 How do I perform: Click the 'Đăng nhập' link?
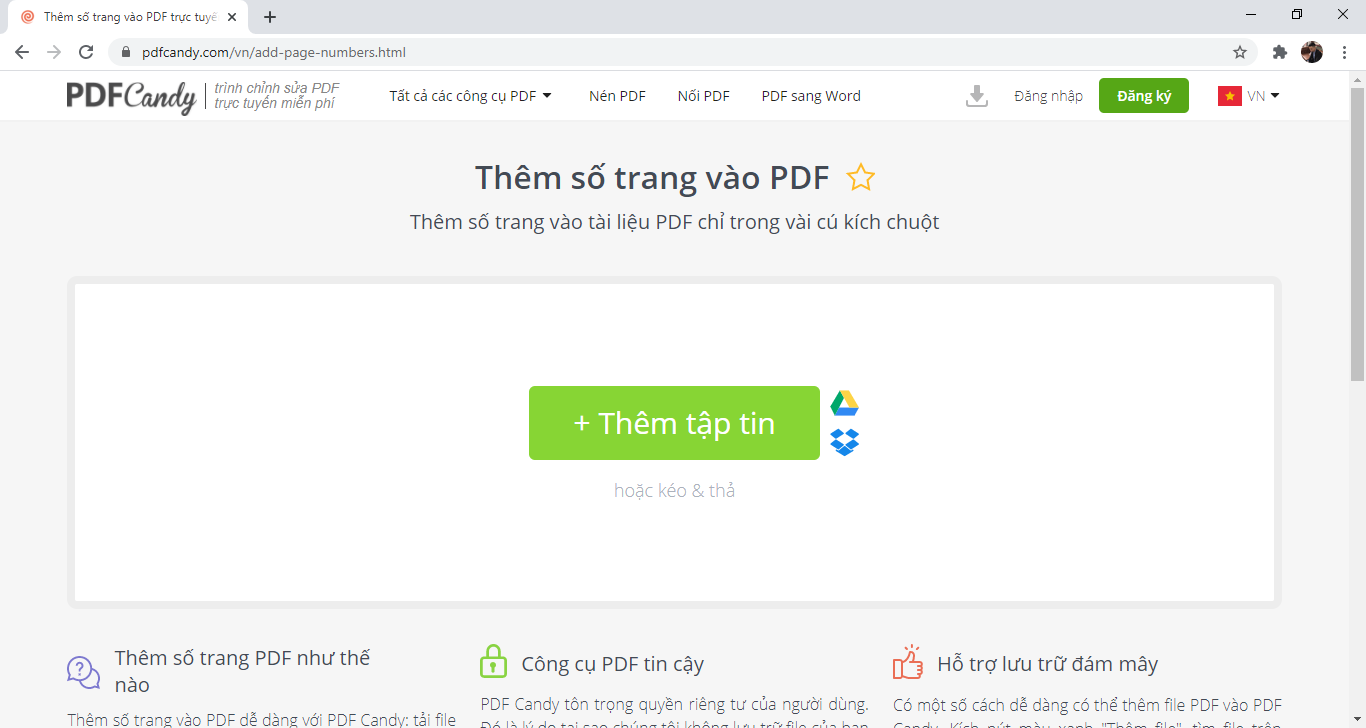tap(1048, 96)
